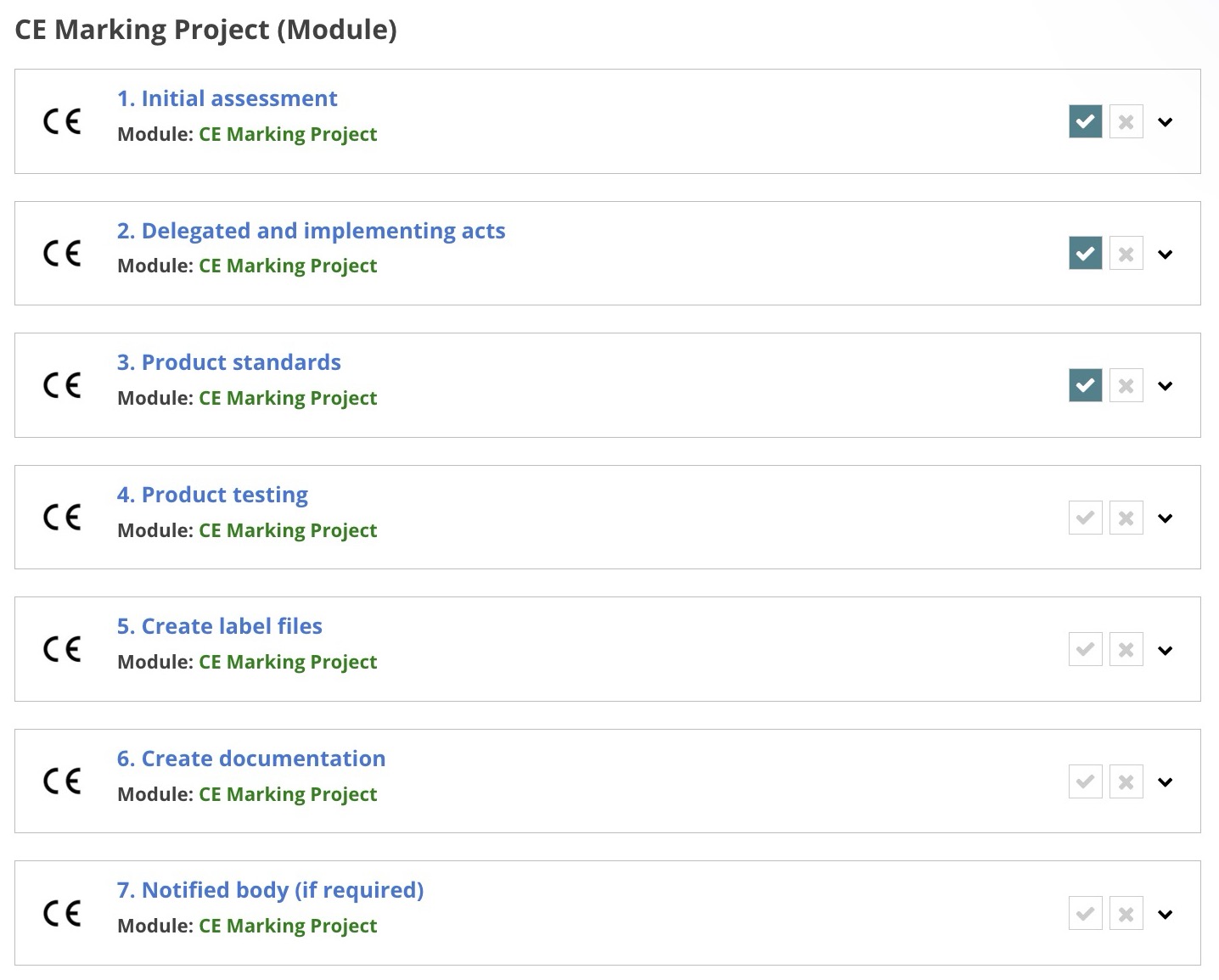Tick the Create documentation checkmark box
The height and width of the screenshot is (980, 1219).
coord(1085,781)
